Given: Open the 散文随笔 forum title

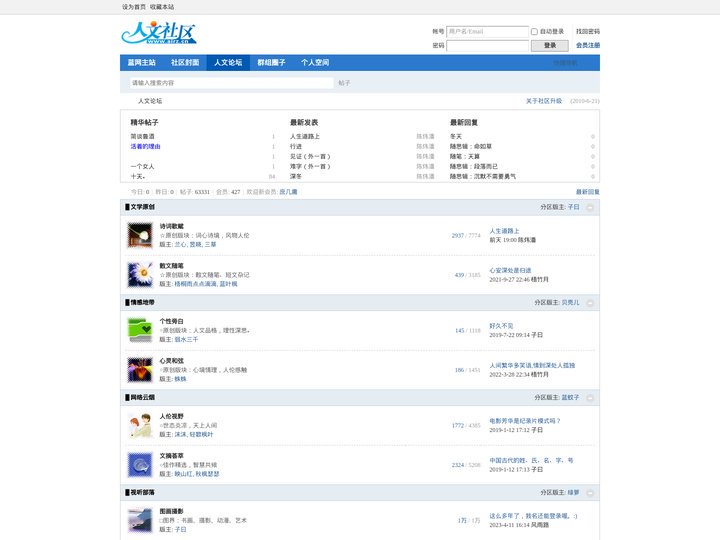Looking at the screenshot, I should 172,265.
